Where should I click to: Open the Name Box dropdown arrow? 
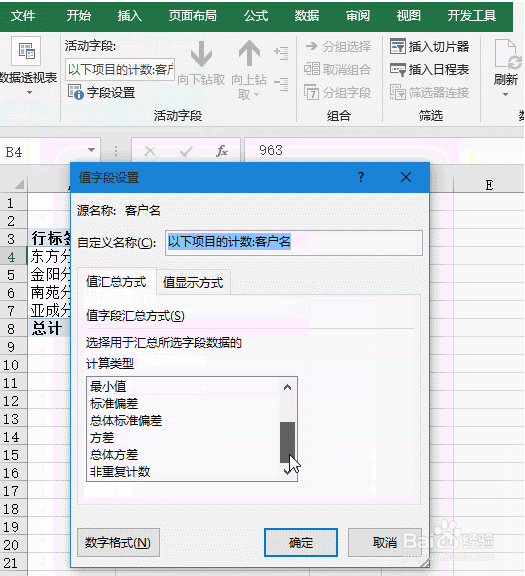[91, 150]
